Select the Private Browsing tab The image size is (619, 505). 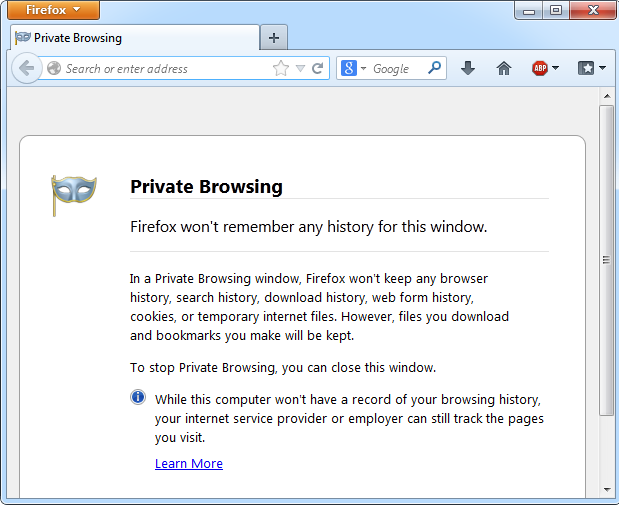135,38
